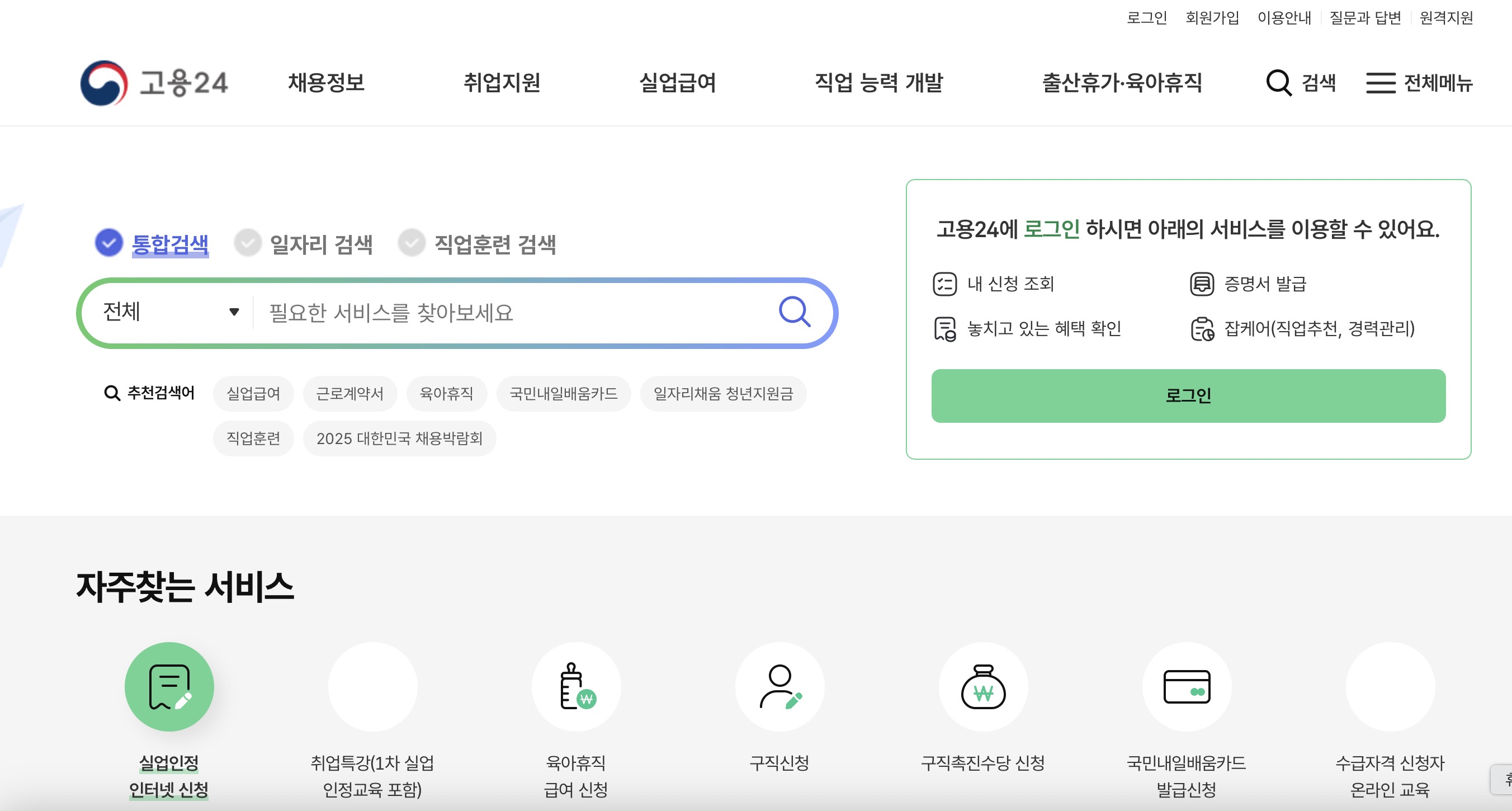Viewport: 1512px width, 811px height.
Task: Open the 출산휴가·육아휴직 menu
Action: 1122,83
